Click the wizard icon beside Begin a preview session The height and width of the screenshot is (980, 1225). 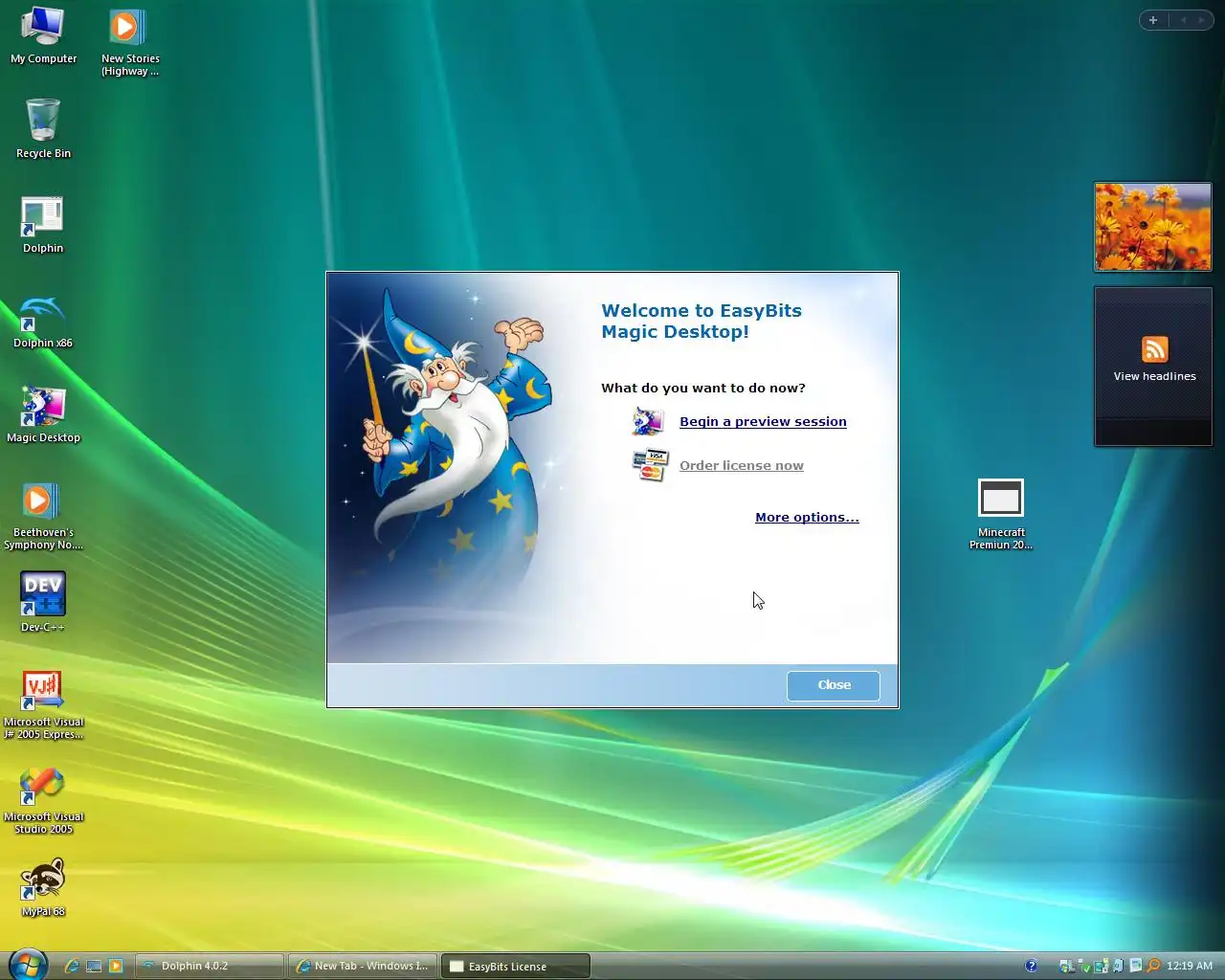(648, 421)
